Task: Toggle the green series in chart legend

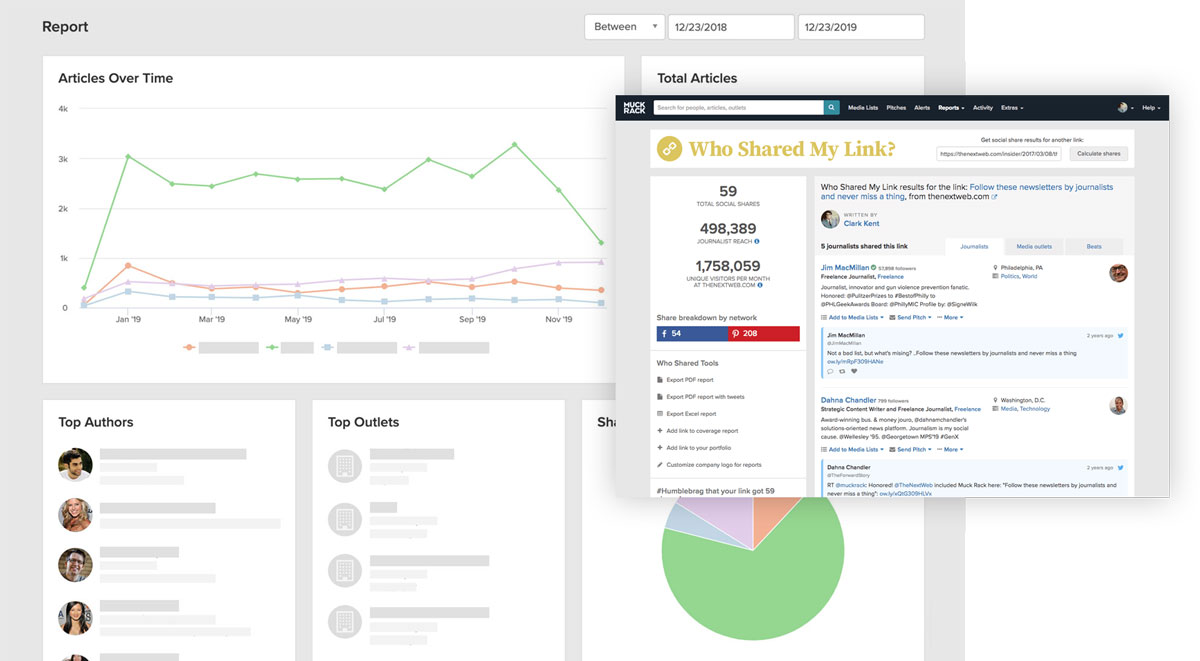Action: [x=272, y=348]
